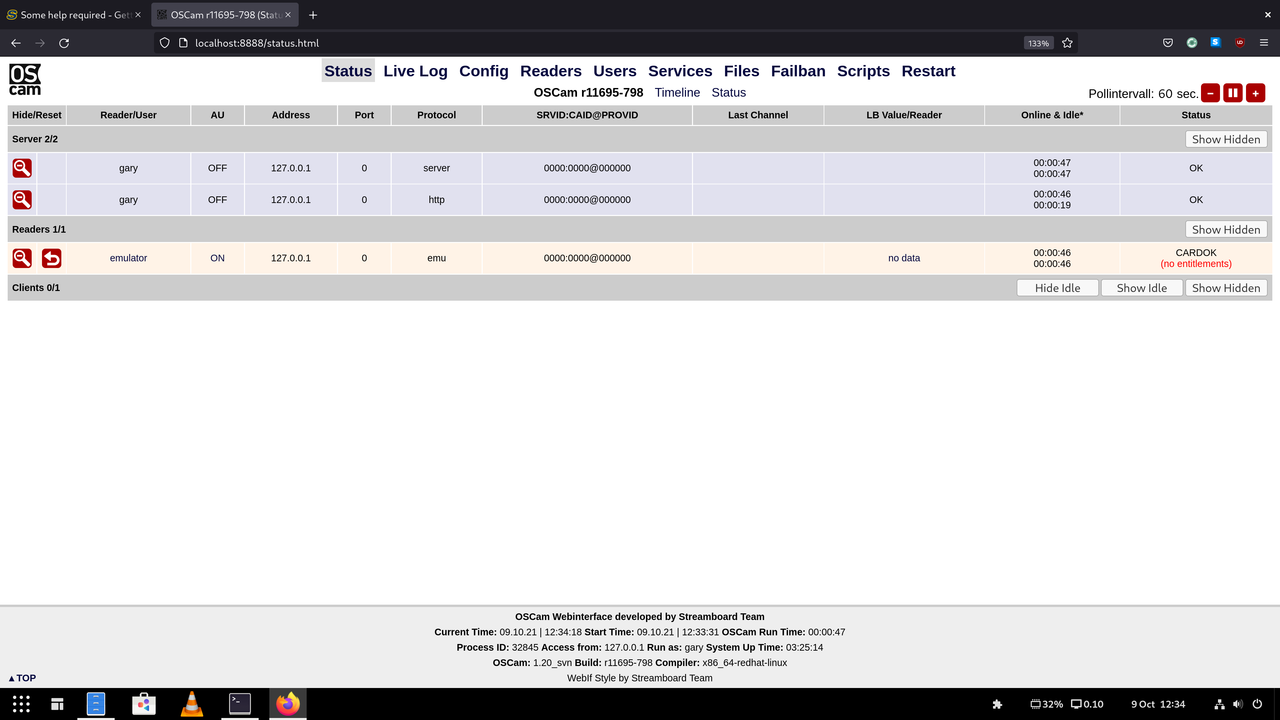Open details for the gary server row
Viewport: 1280px width, 720px height.
pyautogui.click(x=22, y=168)
